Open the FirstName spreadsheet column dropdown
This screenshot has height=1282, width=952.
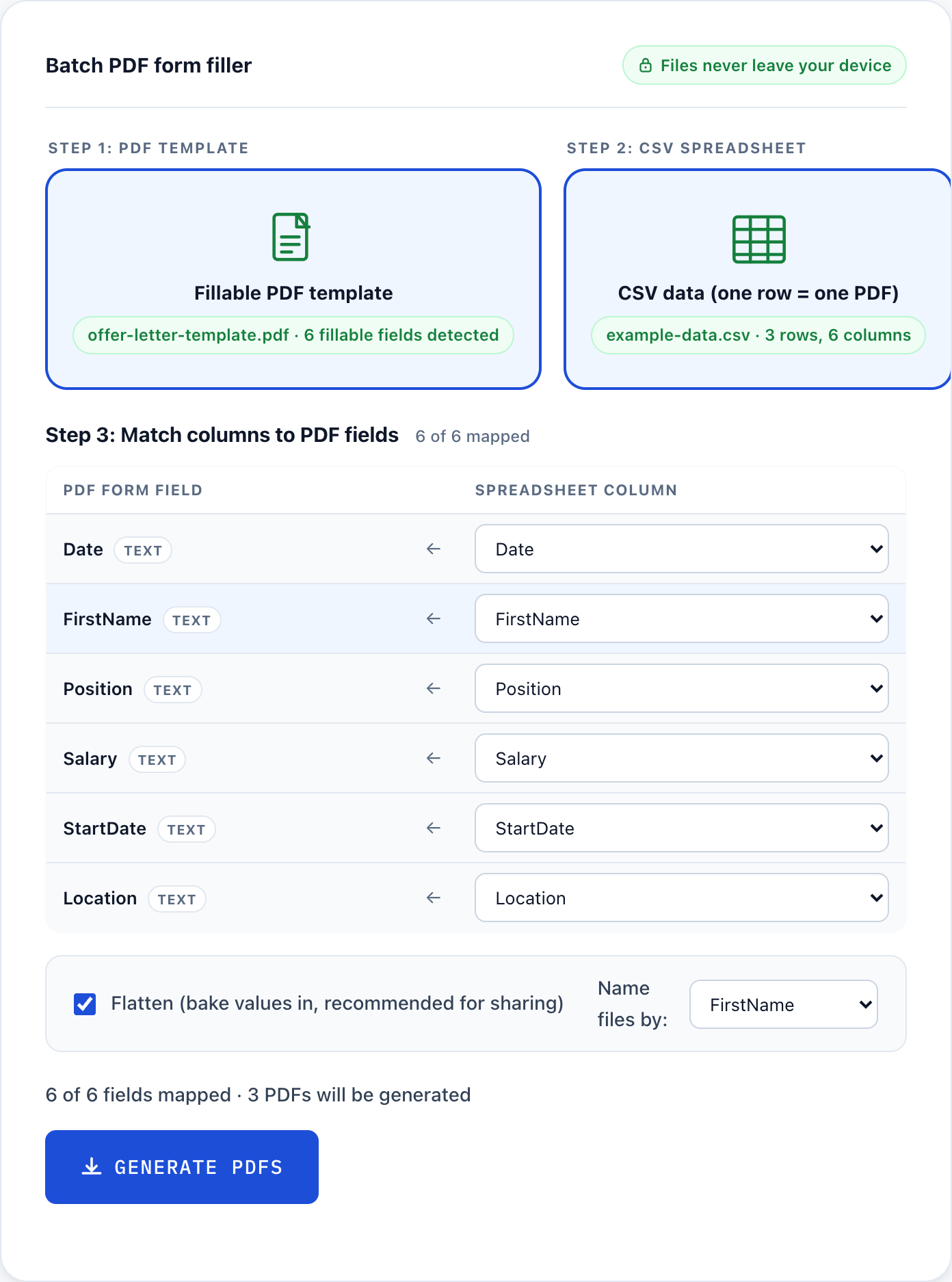(x=681, y=618)
